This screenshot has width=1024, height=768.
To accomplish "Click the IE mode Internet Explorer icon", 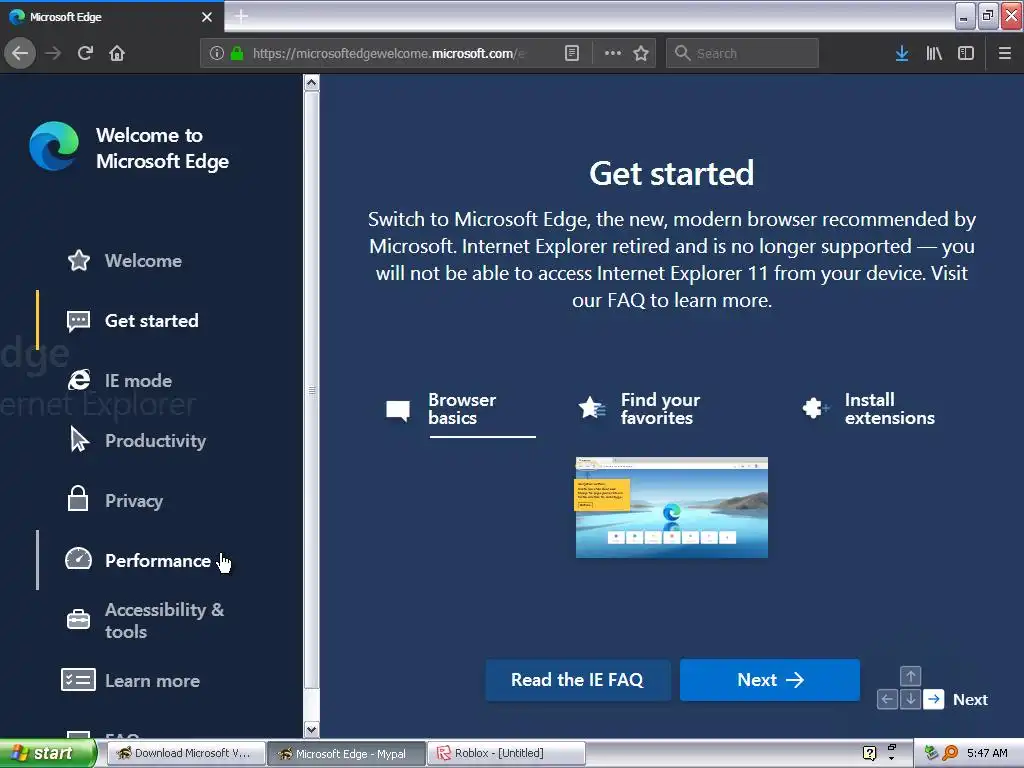I will 78,380.
